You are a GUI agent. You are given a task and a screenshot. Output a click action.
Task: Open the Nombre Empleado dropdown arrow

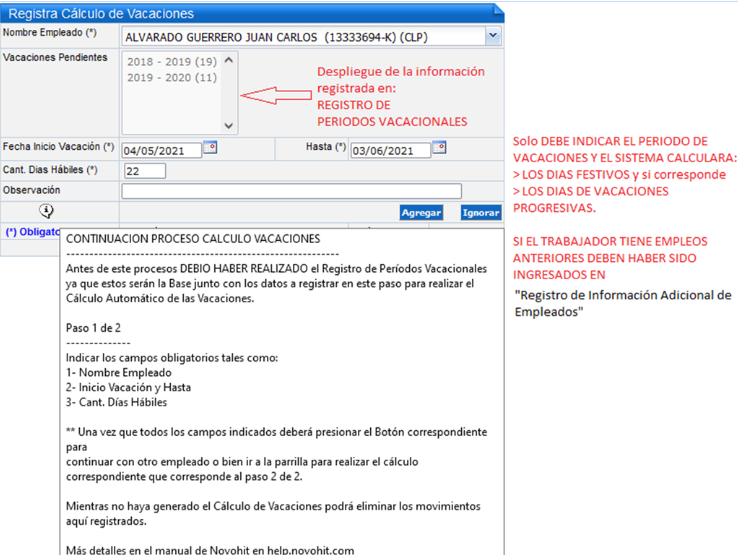(x=493, y=36)
